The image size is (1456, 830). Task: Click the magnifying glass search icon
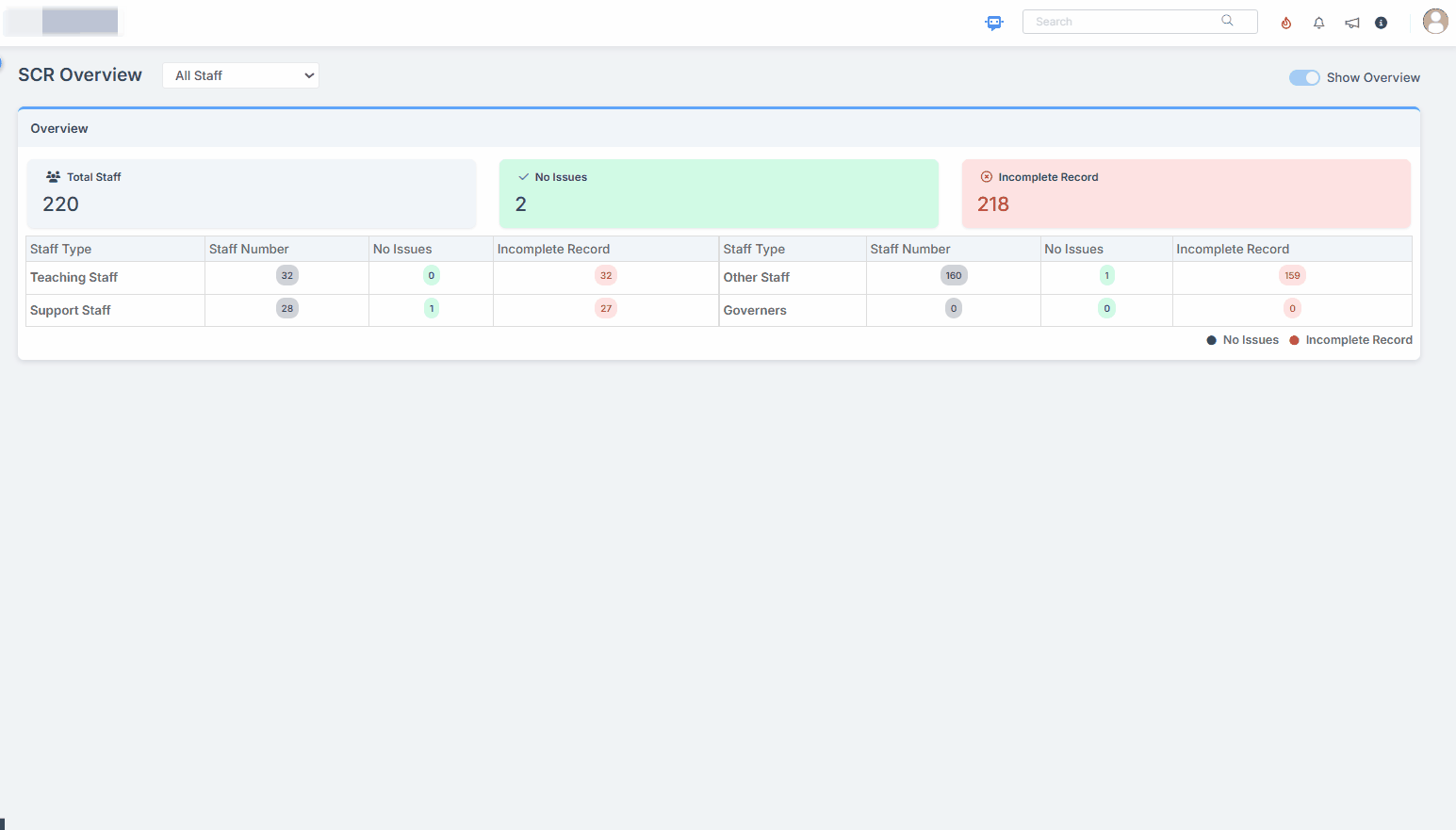pos(1227,21)
